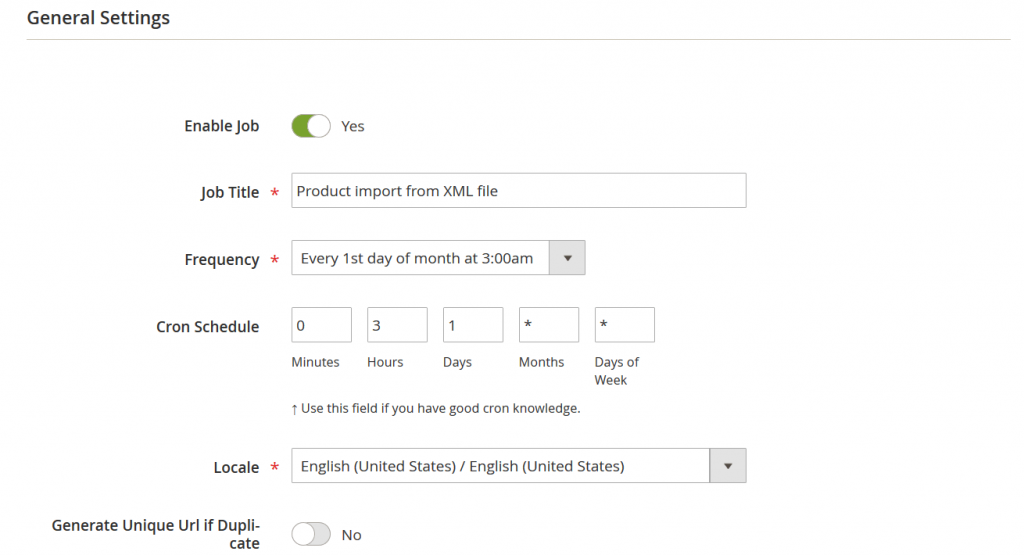Toggle the Enable Job switch off
1024x555 pixels.
point(311,126)
